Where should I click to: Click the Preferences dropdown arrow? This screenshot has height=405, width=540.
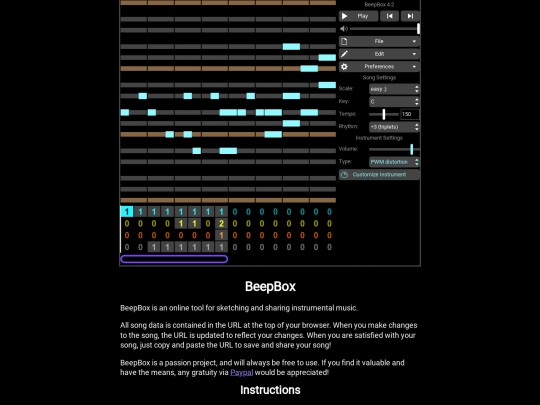[414, 66]
